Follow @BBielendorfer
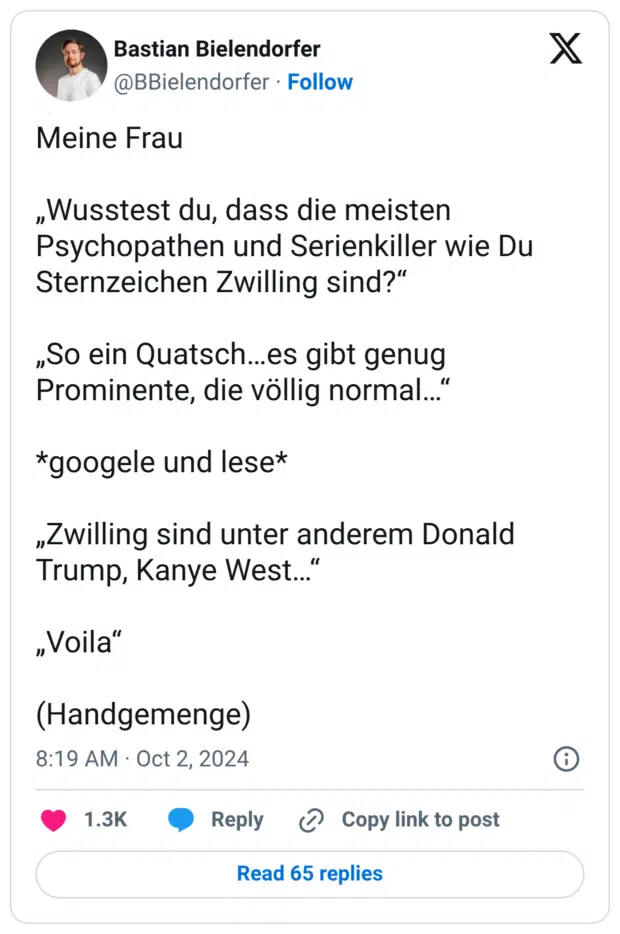The height and width of the screenshot is (934, 620). pos(320,82)
